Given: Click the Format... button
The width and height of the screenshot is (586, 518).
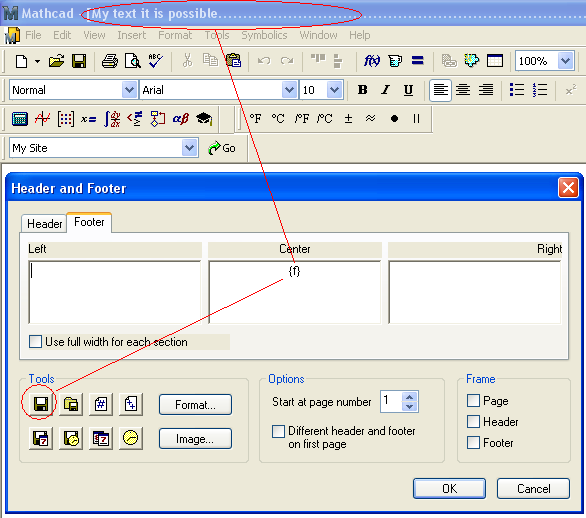Looking at the screenshot, I should pos(195,405).
